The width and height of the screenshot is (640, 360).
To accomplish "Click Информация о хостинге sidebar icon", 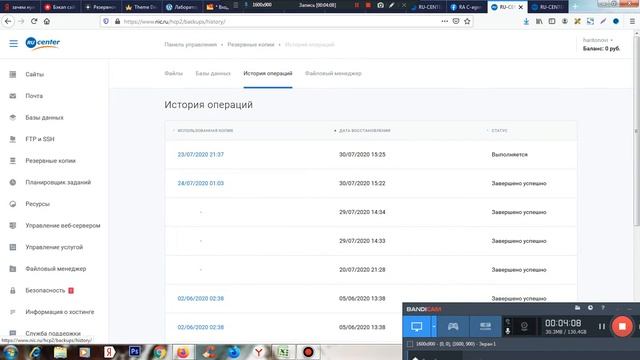I will 13,312.
